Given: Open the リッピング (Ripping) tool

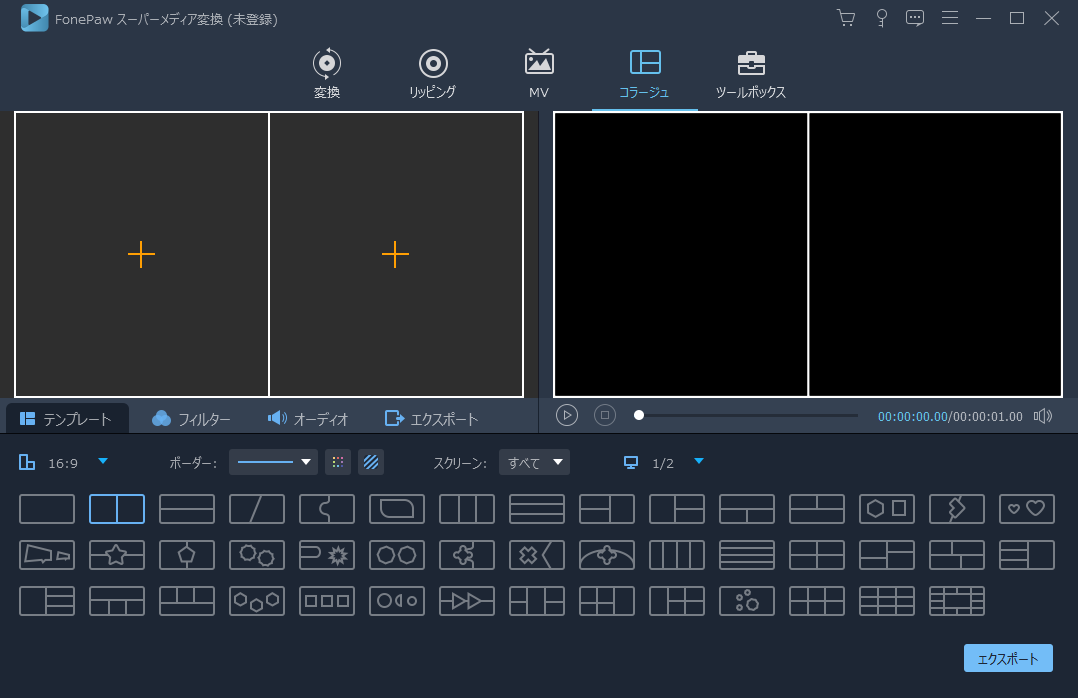Looking at the screenshot, I should coord(432,73).
